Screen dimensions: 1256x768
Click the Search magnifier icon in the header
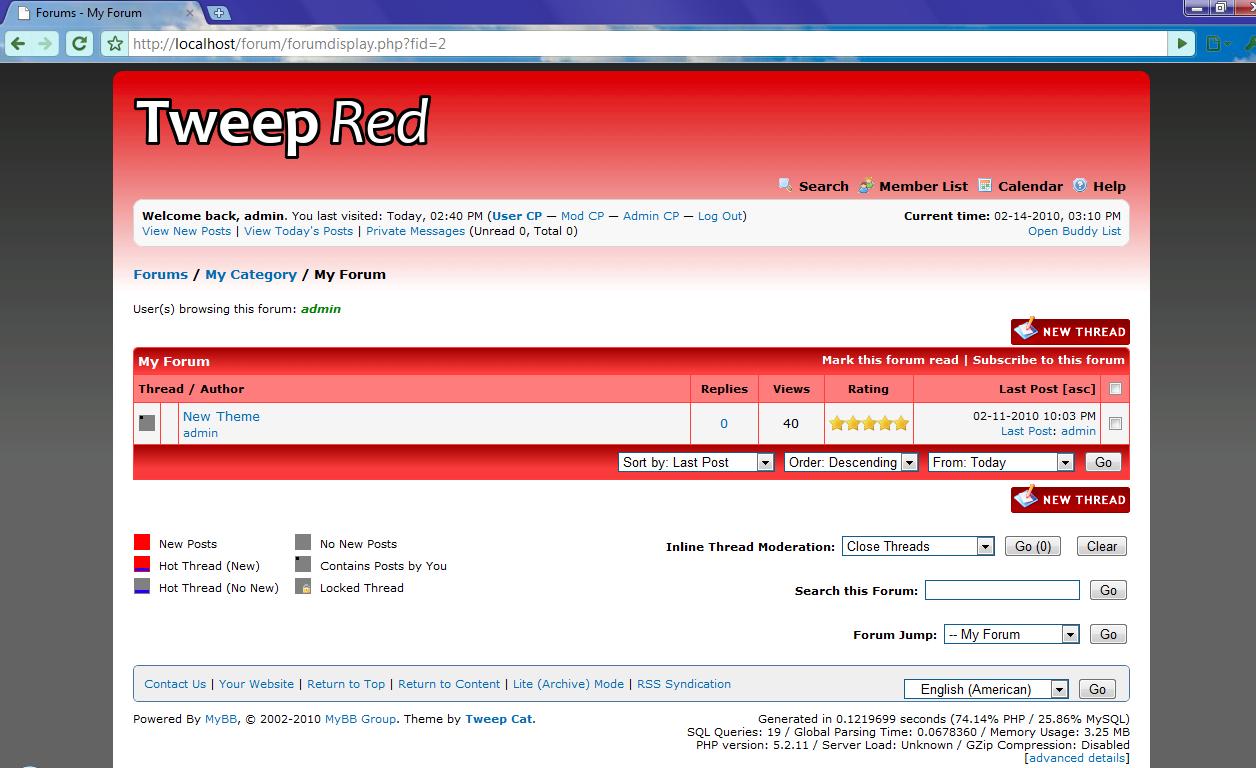click(x=786, y=185)
